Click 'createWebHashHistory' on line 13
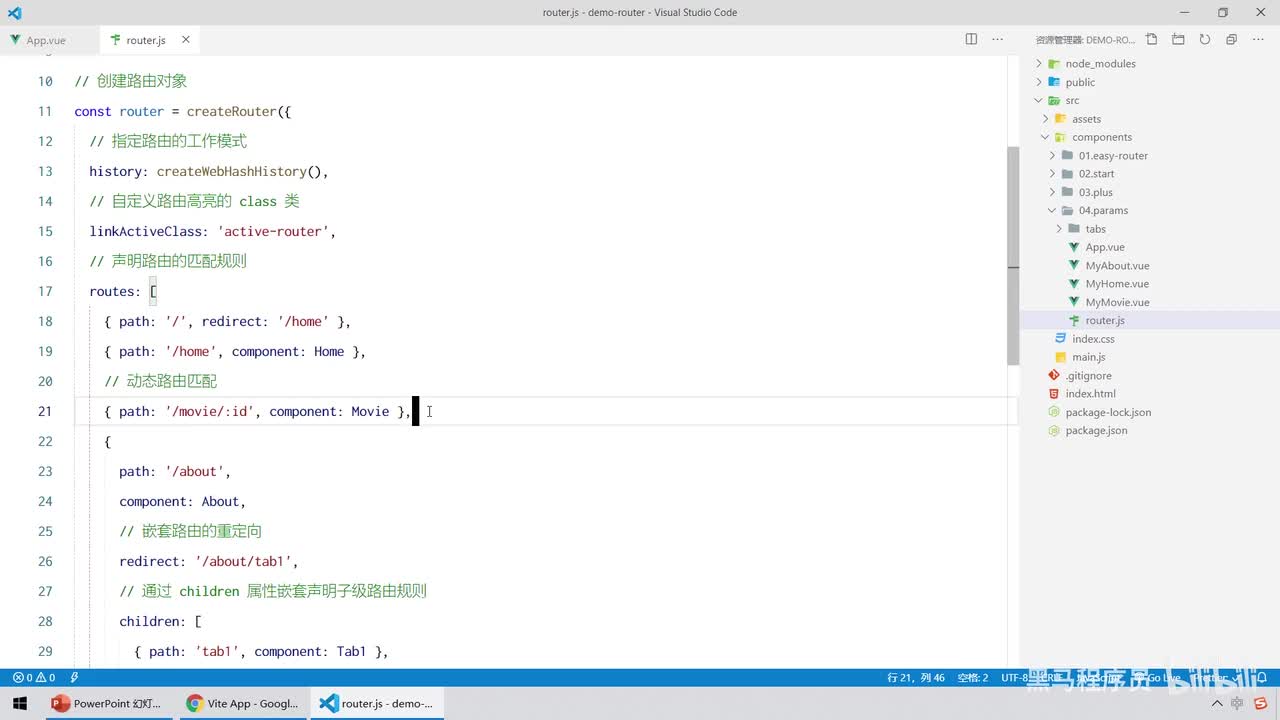 (231, 171)
